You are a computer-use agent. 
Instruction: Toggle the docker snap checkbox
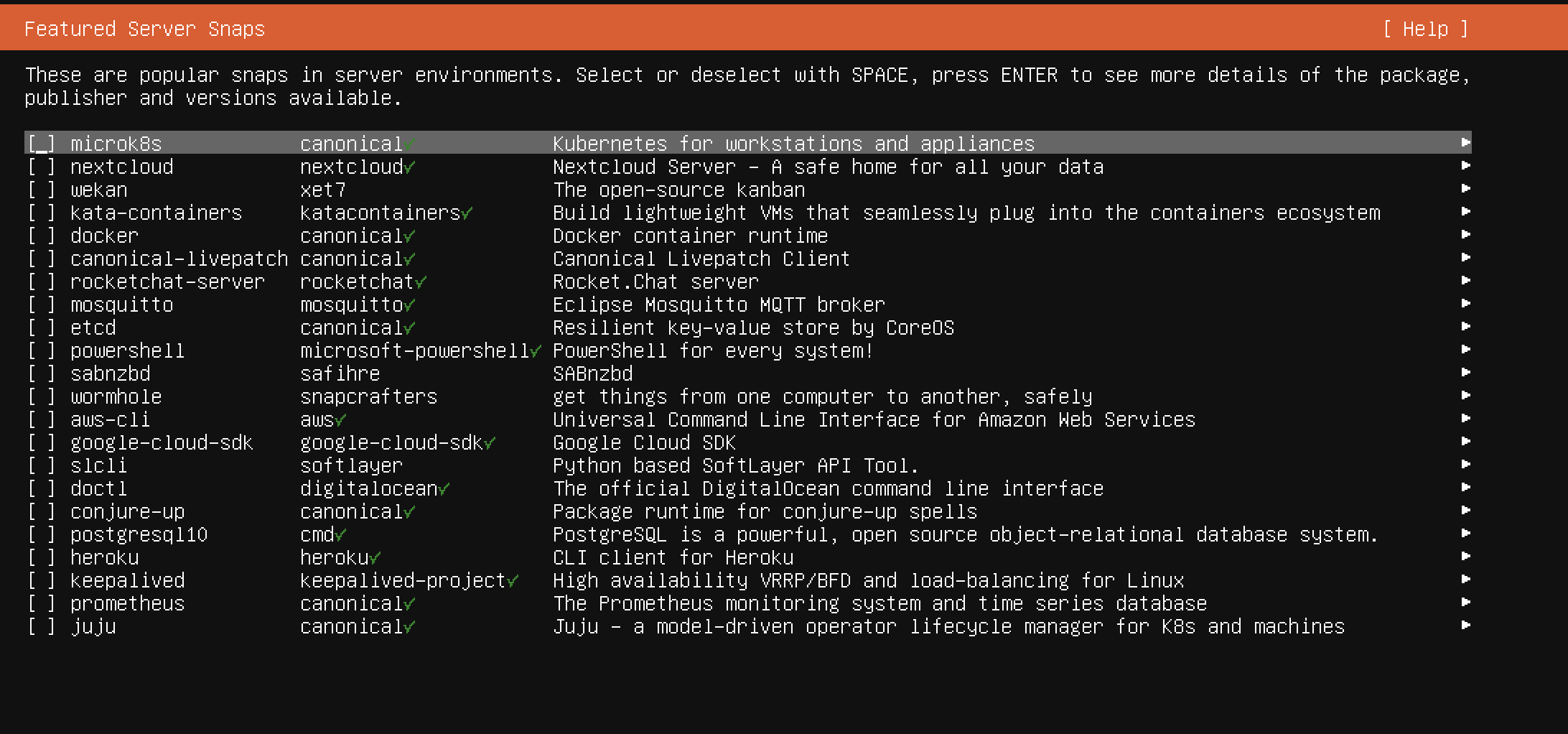coord(42,236)
